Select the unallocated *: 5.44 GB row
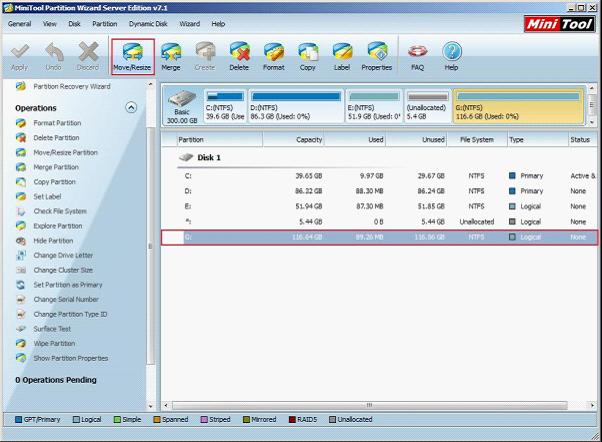The width and height of the screenshot is (602, 442). 379,222
